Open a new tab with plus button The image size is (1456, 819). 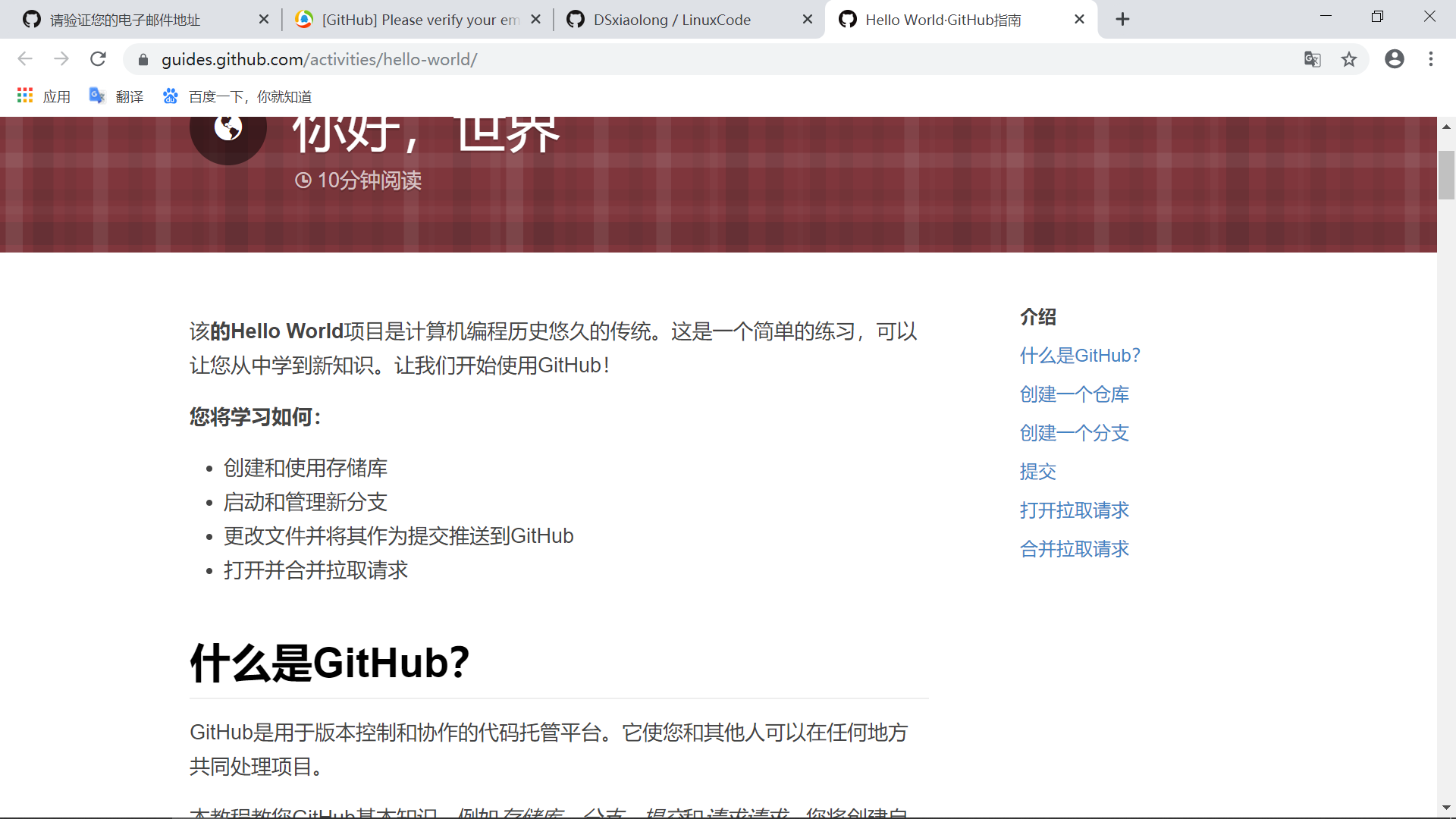(1122, 20)
